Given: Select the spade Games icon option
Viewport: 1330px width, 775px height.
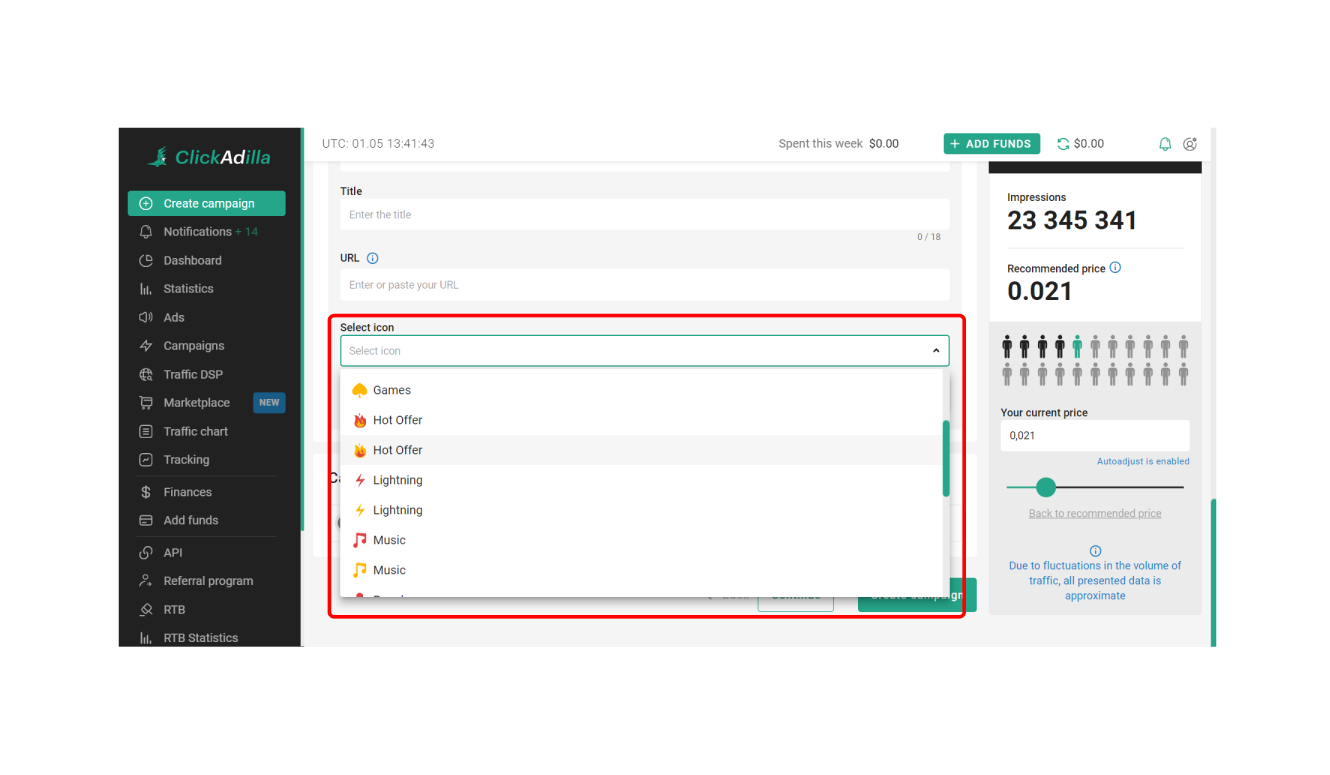Looking at the screenshot, I should [392, 390].
